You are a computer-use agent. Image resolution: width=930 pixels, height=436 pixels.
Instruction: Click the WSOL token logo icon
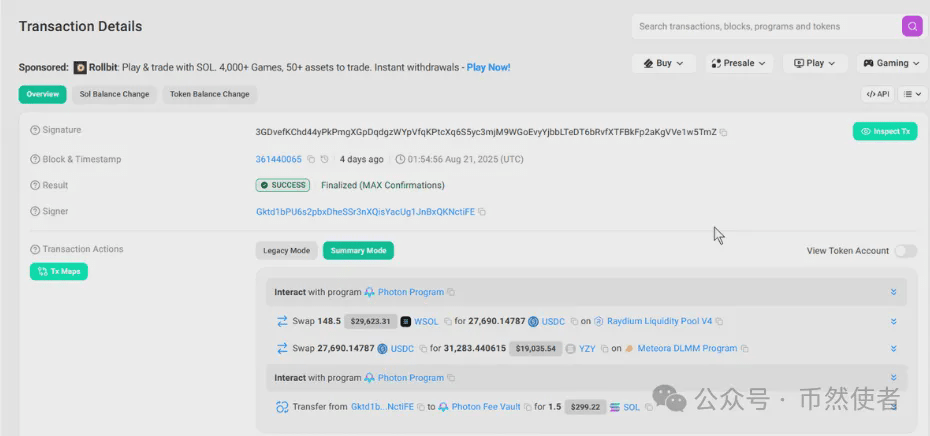(x=406, y=322)
